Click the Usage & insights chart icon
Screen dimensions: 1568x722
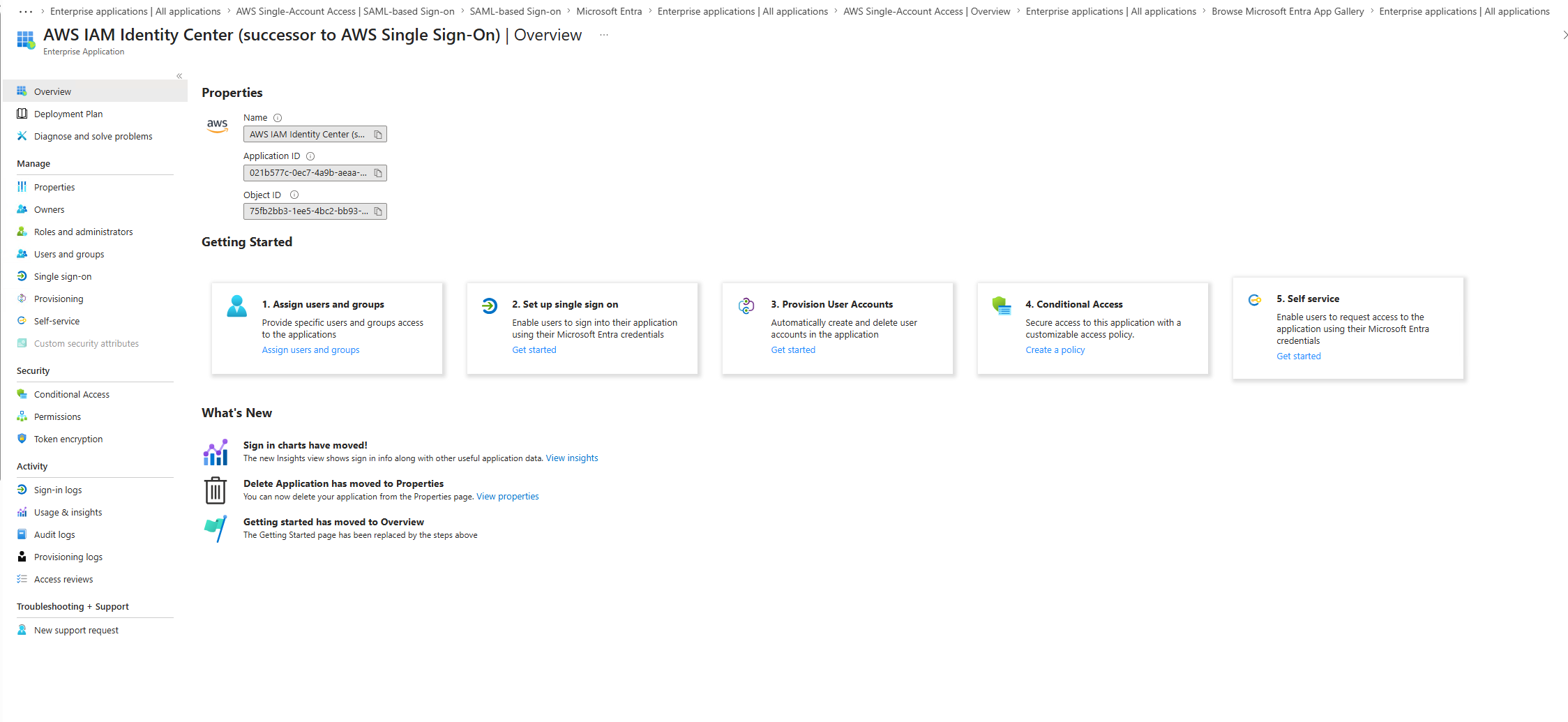(x=22, y=512)
